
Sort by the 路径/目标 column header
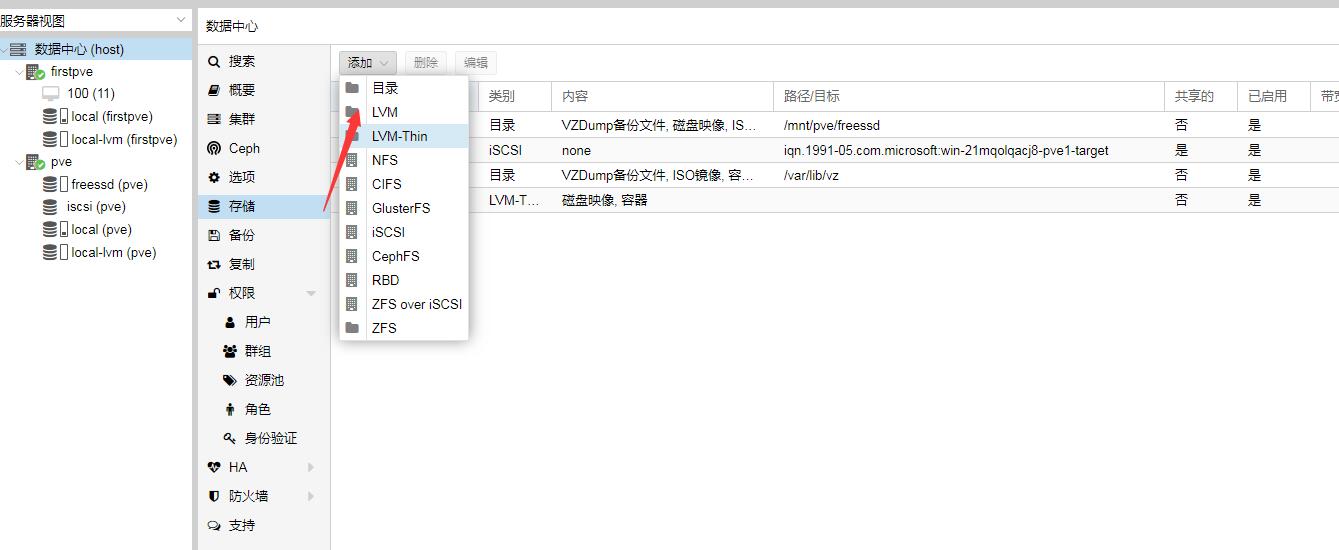point(811,97)
